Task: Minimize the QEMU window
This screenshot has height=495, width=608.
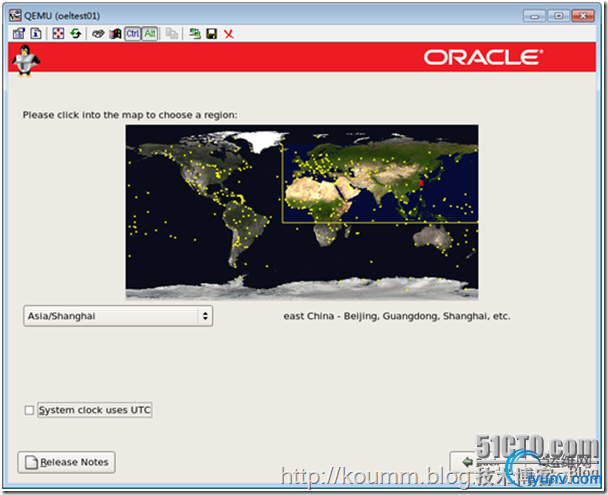Action: [x=534, y=16]
